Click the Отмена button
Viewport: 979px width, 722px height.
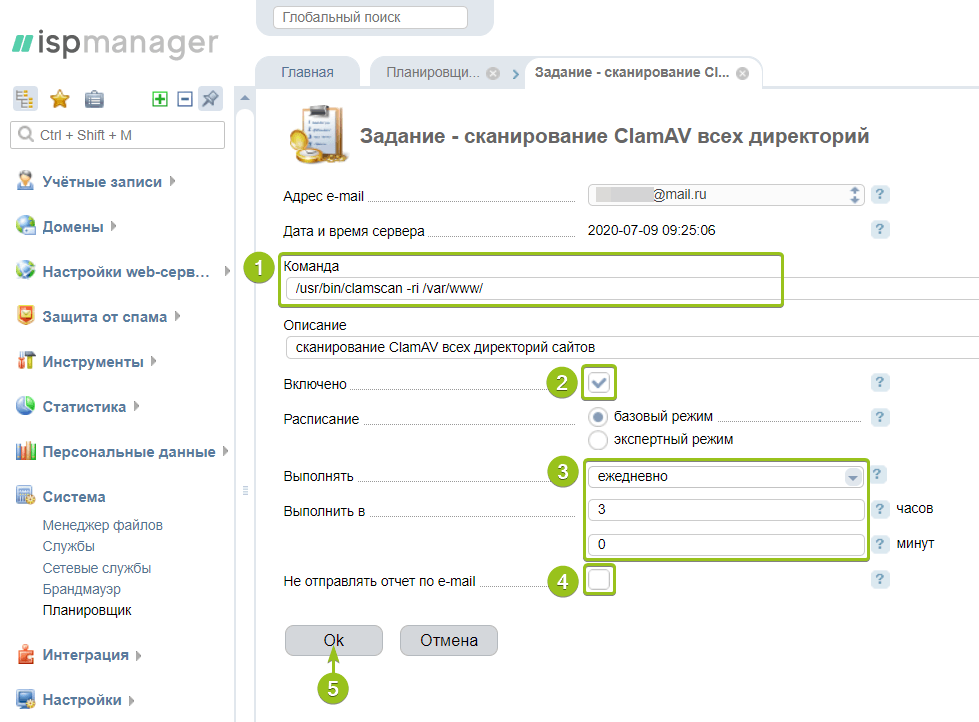(x=448, y=640)
